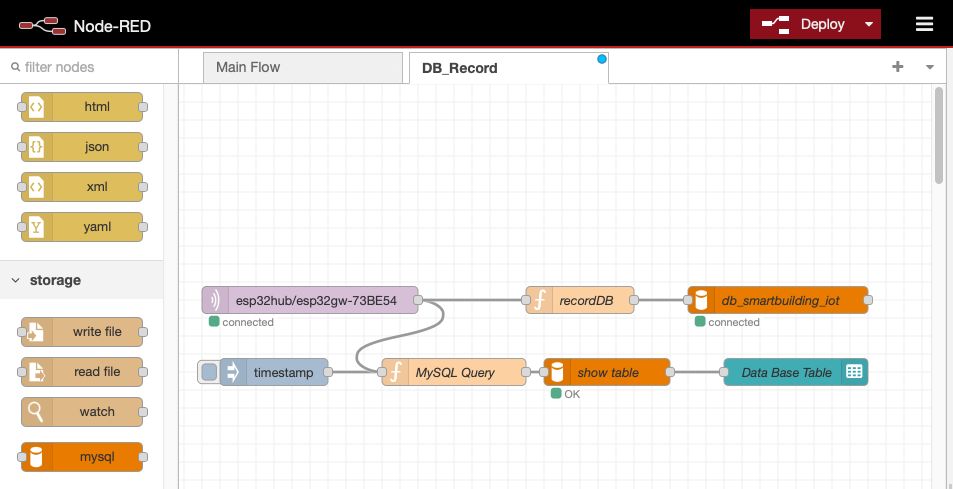Screen dimensions: 953x489
Task: Open the Deploy options dropdown arrow
Action: point(869,24)
